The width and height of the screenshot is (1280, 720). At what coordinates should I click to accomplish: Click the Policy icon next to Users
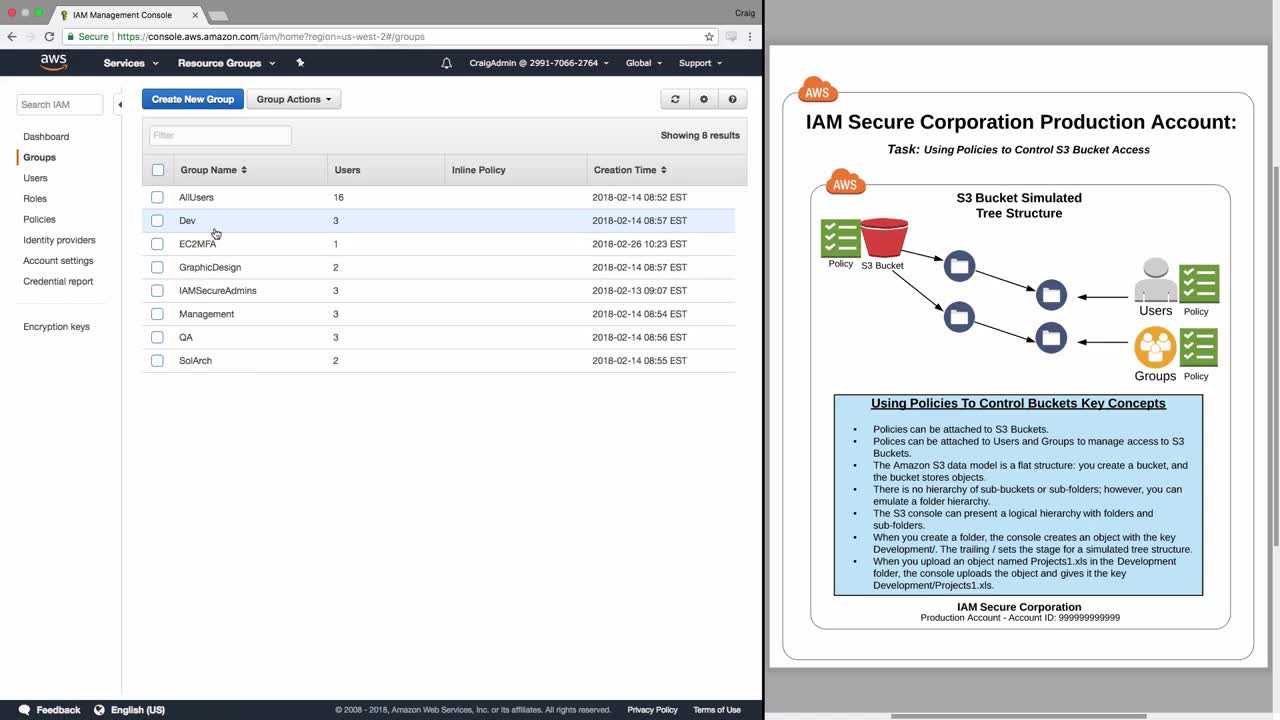click(1198, 284)
